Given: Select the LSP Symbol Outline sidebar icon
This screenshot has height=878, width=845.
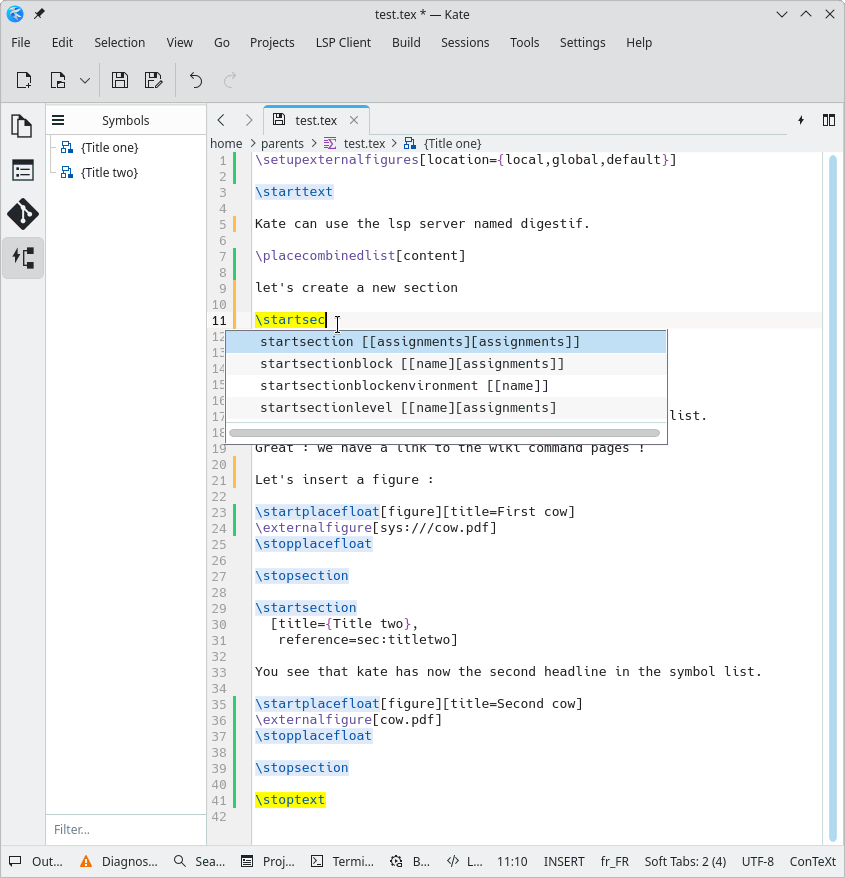Looking at the screenshot, I should [22, 257].
